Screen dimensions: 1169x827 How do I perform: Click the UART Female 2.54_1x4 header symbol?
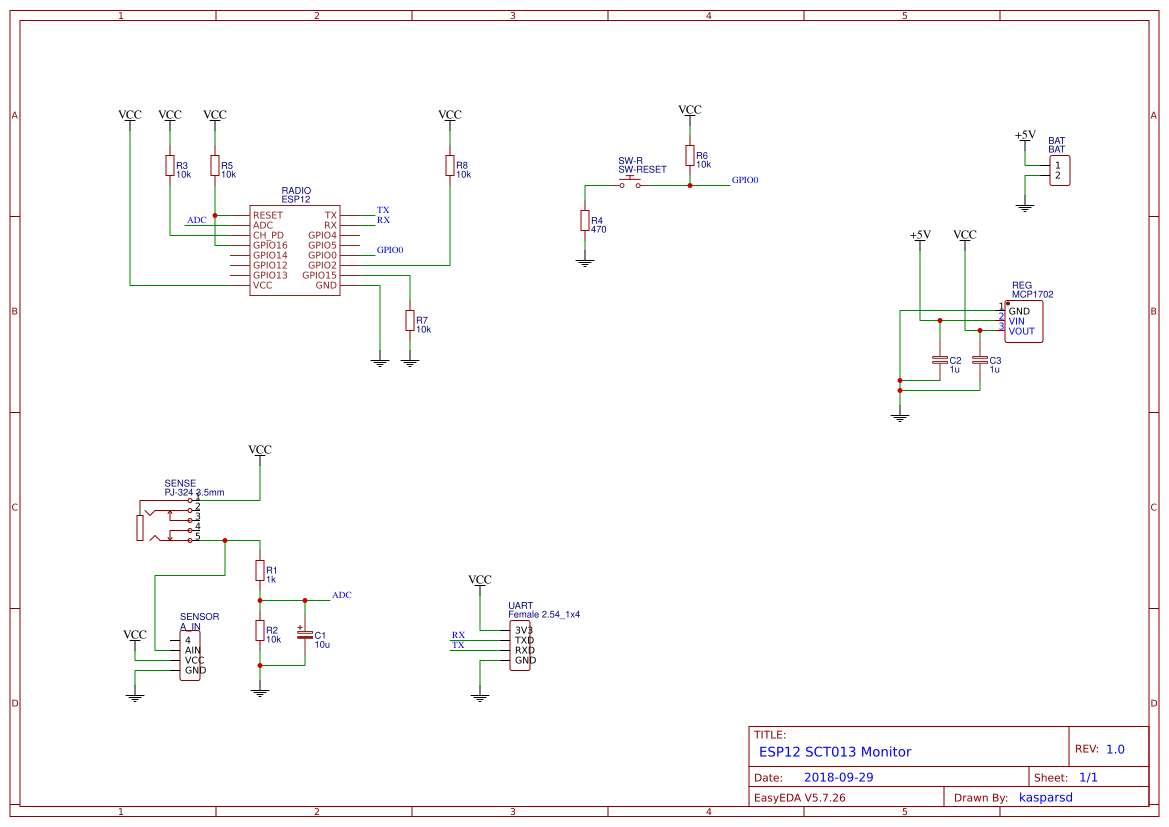point(519,646)
